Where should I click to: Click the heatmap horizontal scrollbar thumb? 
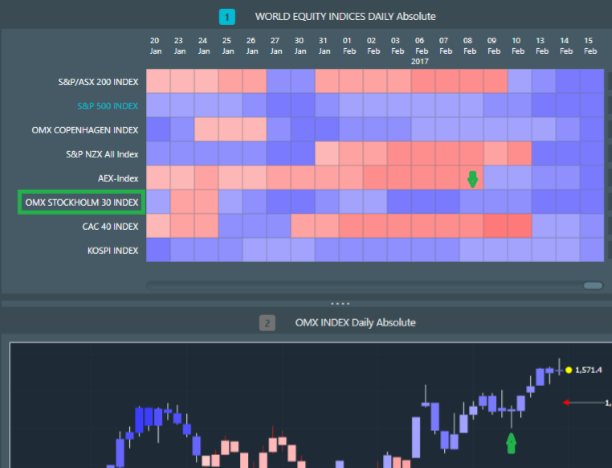tap(593, 286)
